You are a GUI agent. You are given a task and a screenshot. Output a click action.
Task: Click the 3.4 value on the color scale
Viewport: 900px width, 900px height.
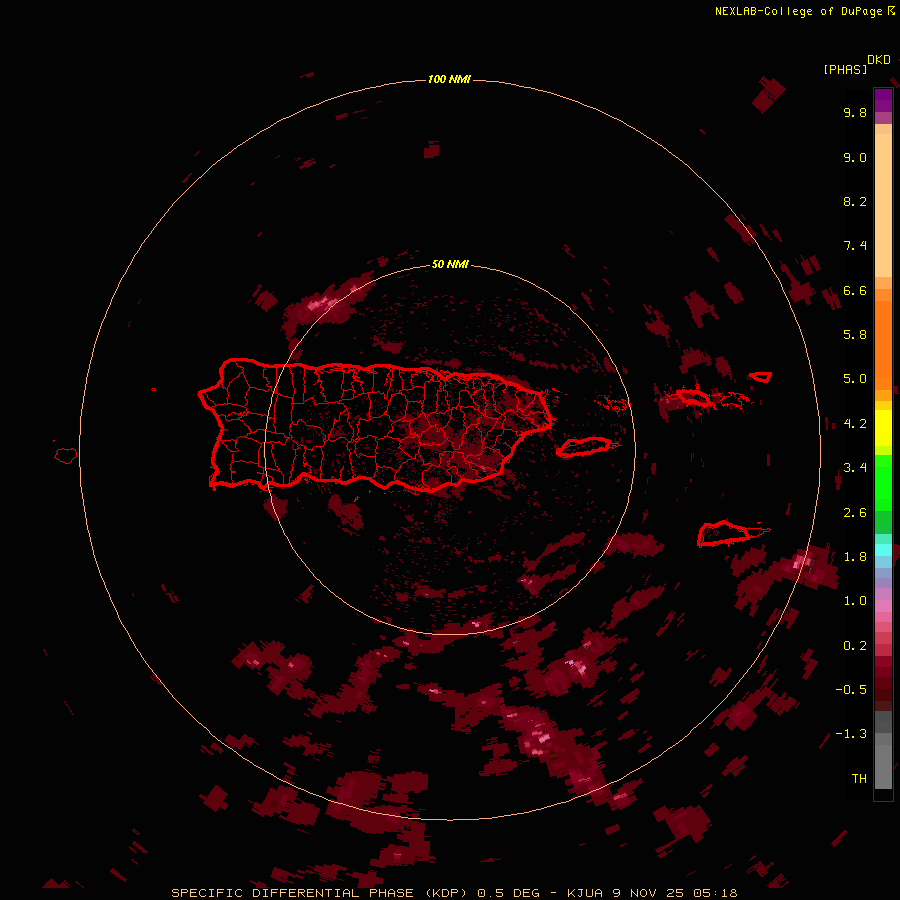click(x=855, y=468)
